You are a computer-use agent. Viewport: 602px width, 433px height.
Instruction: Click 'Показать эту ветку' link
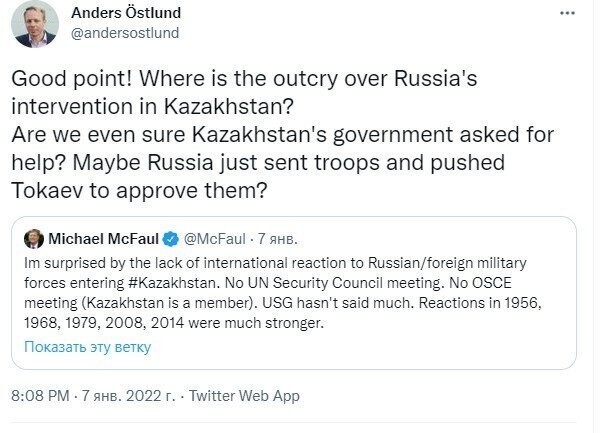click(x=88, y=346)
